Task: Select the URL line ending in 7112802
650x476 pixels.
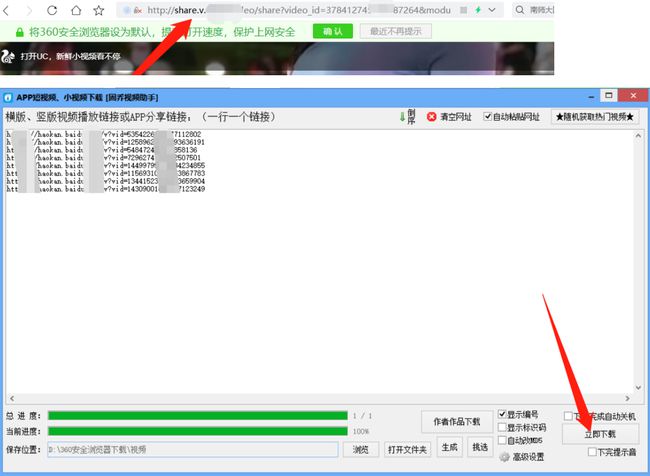Action: [x=104, y=134]
